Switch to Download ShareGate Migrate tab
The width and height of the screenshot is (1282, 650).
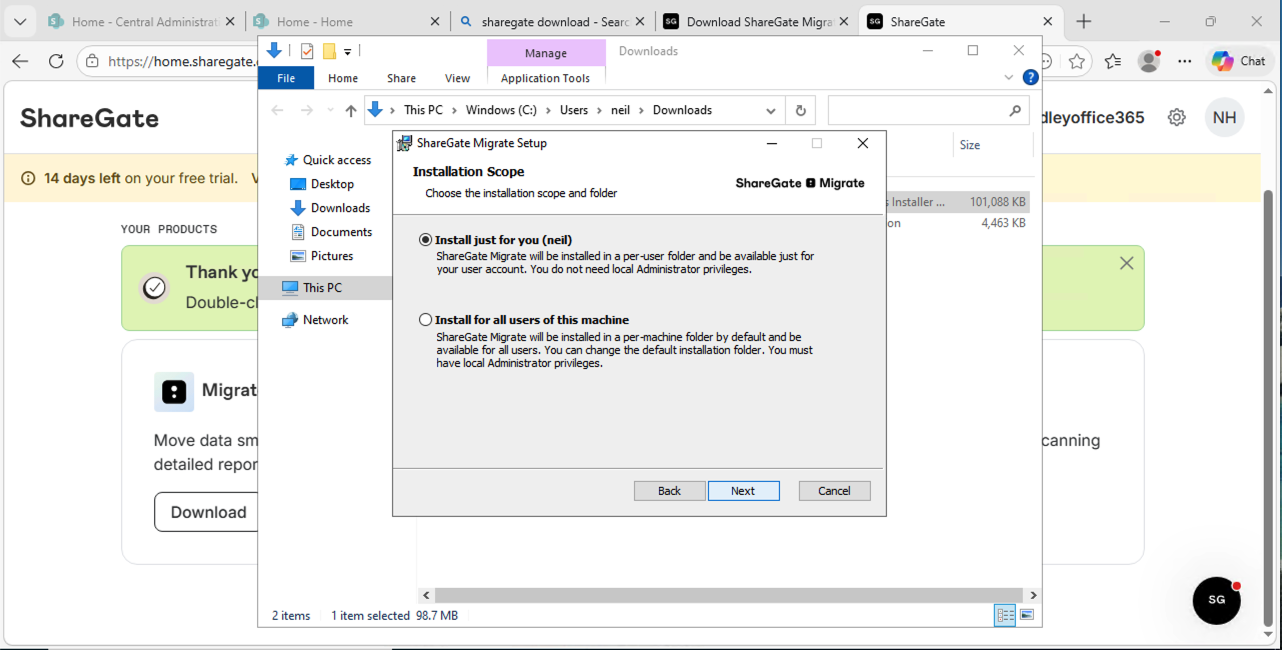coord(757,21)
